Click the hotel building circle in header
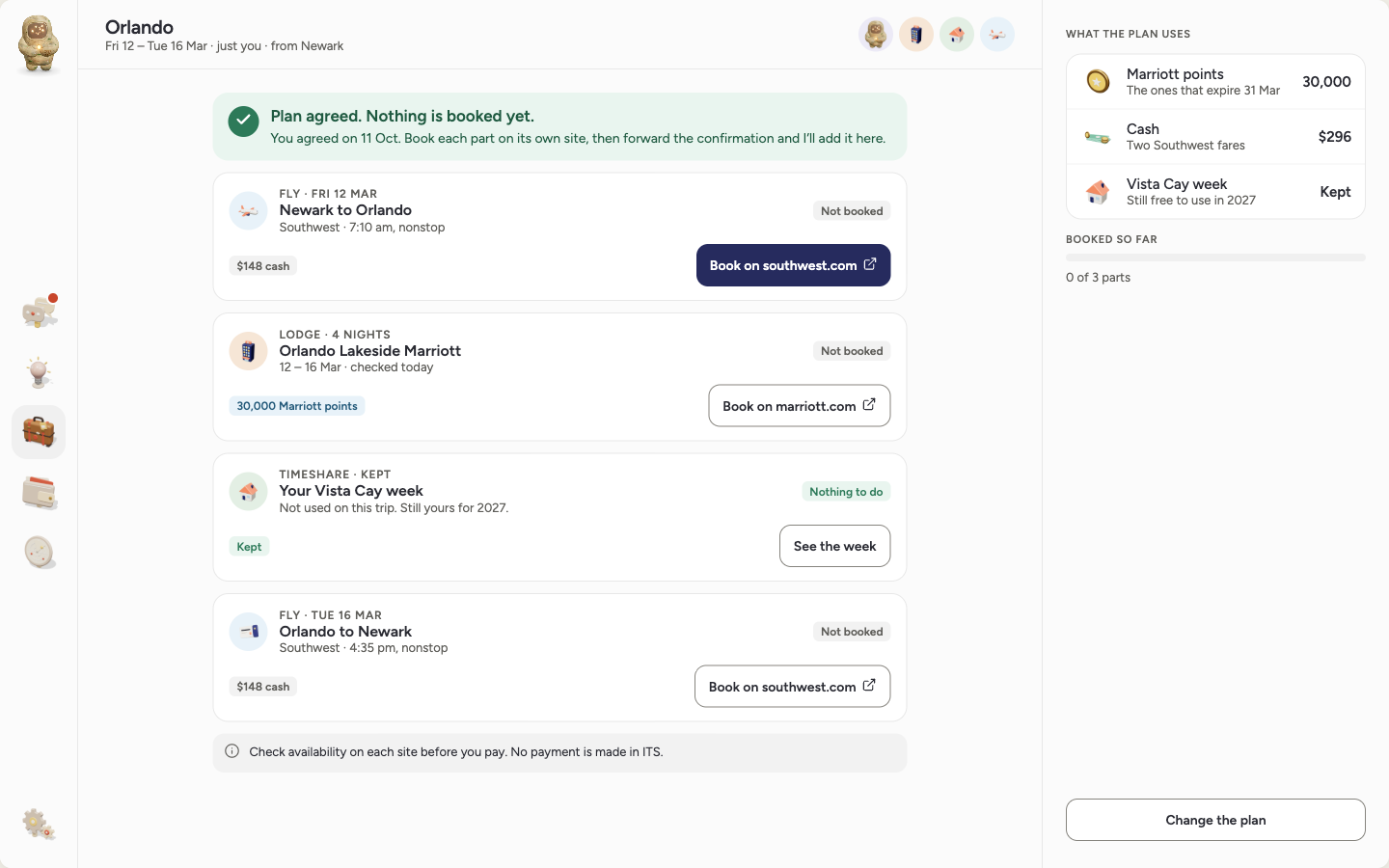 [x=916, y=35]
